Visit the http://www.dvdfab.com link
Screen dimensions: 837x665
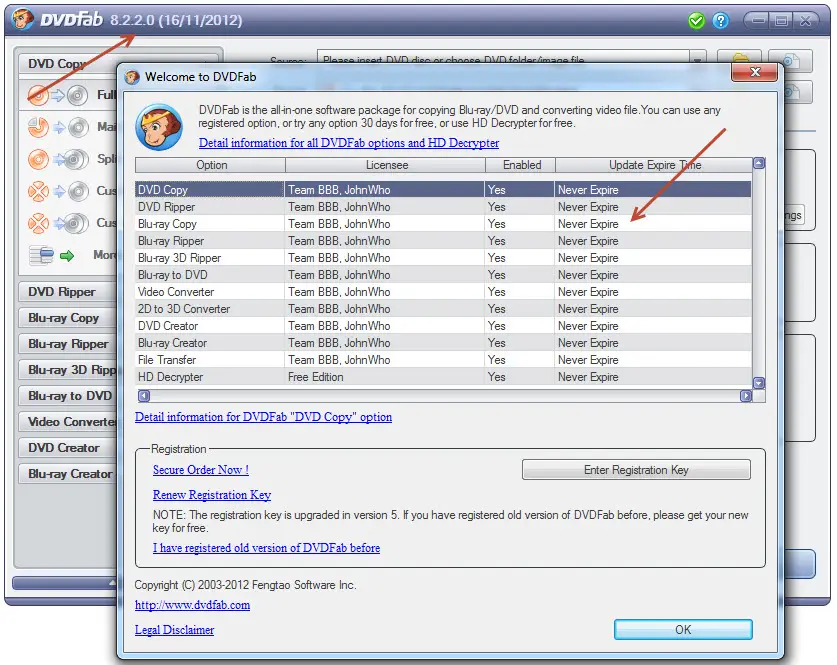[192, 605]
